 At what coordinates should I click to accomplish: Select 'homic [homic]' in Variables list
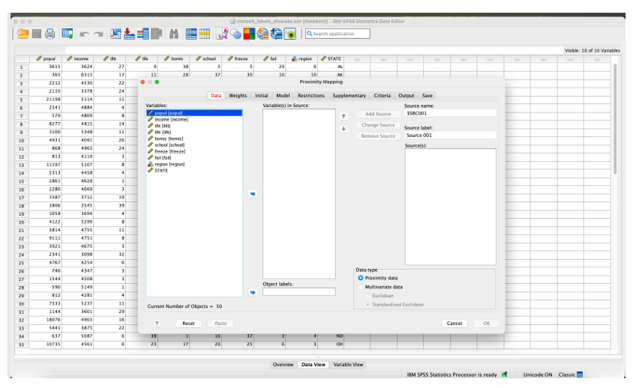coord(194,139)
